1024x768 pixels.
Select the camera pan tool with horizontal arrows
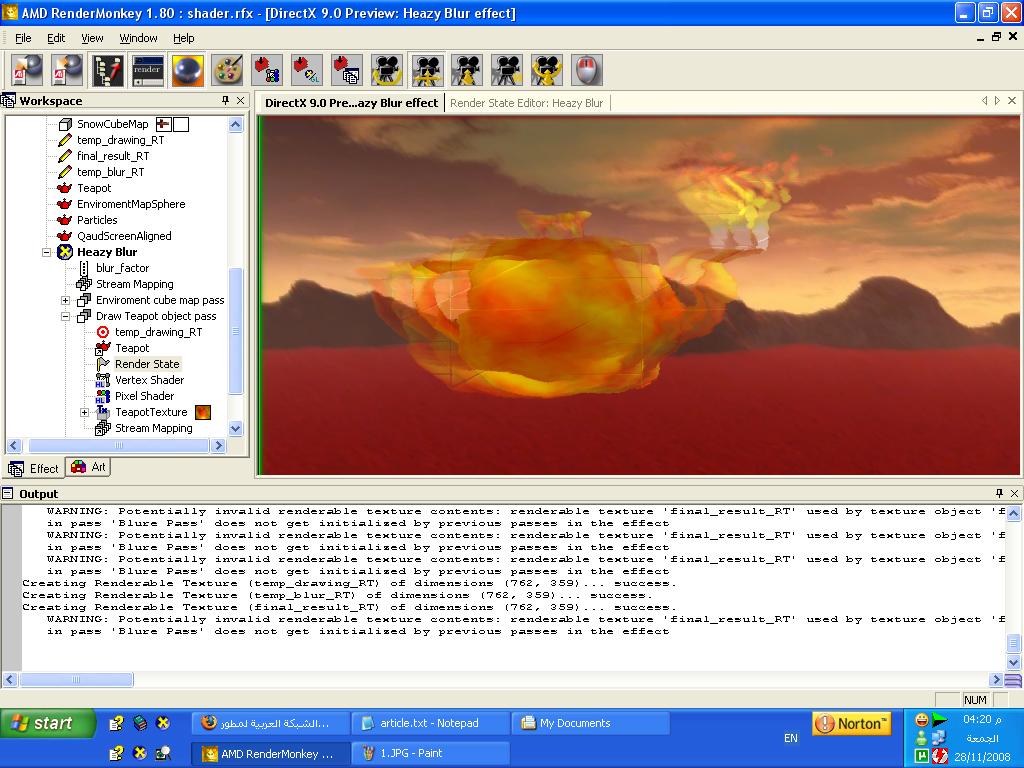426,70
